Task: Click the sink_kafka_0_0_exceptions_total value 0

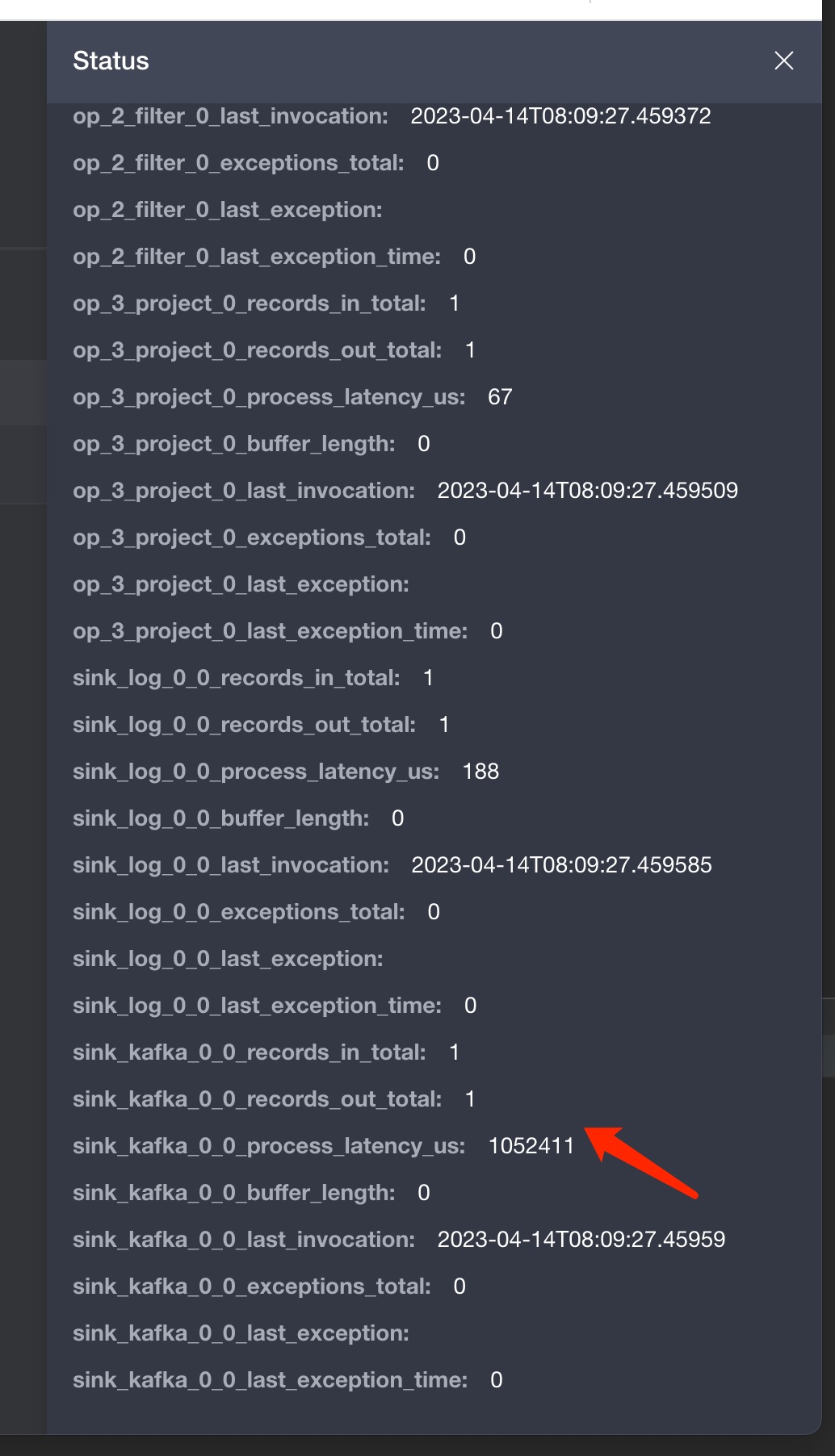Action: coord(459,1287)
